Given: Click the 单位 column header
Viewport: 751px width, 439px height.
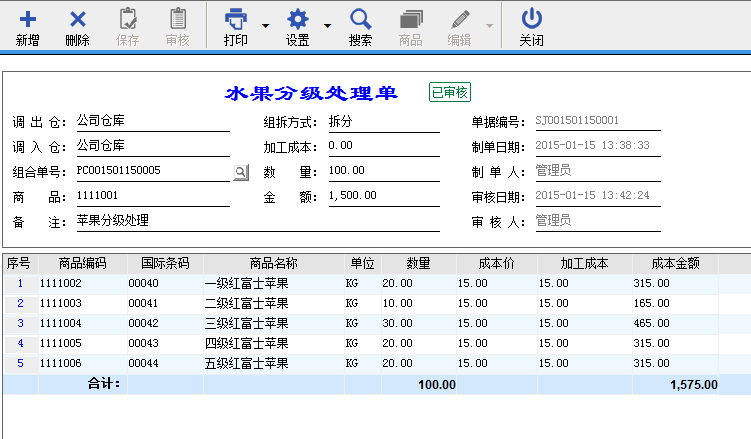Looking at the screenshot, I should [363, 263].
